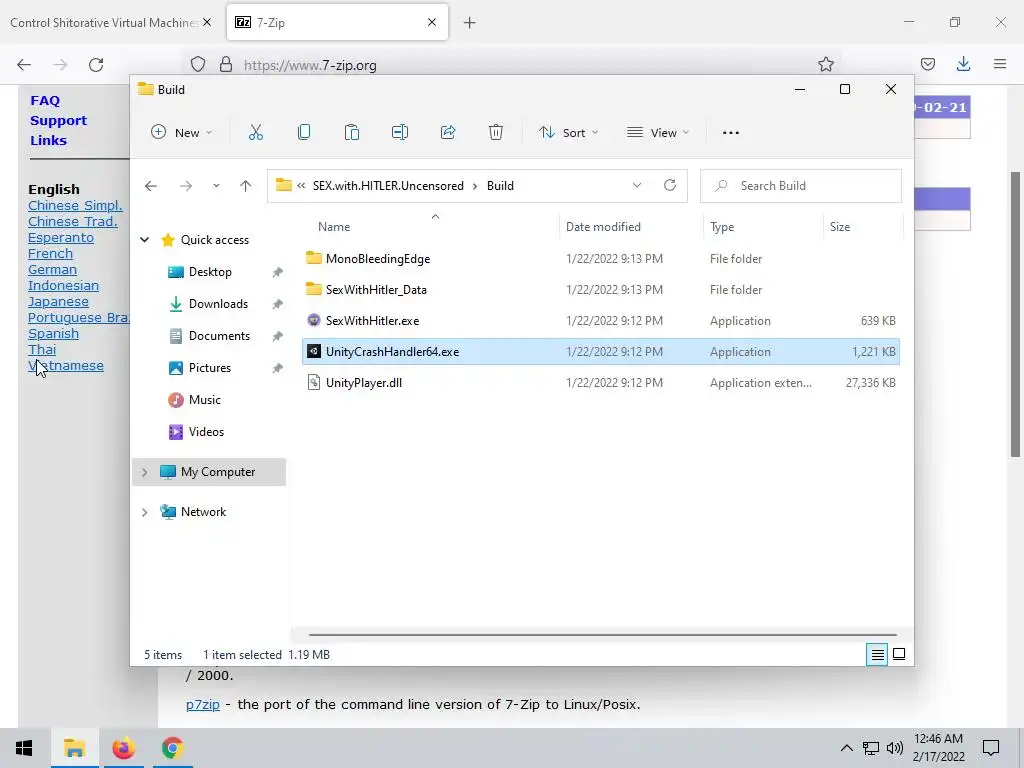Viewport: 1024px width, 768px height.
Task: Expand the Network tree node
Action: coord(144,512)
